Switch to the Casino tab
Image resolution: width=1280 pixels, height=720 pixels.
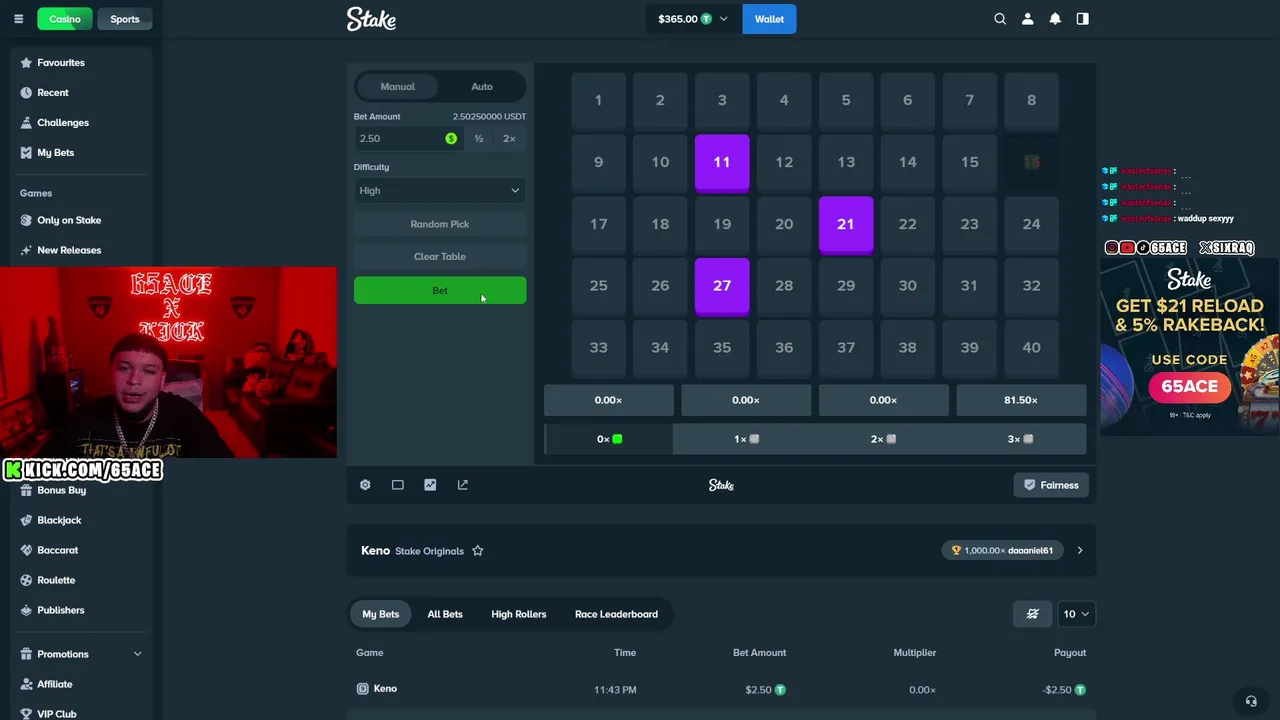65,19
